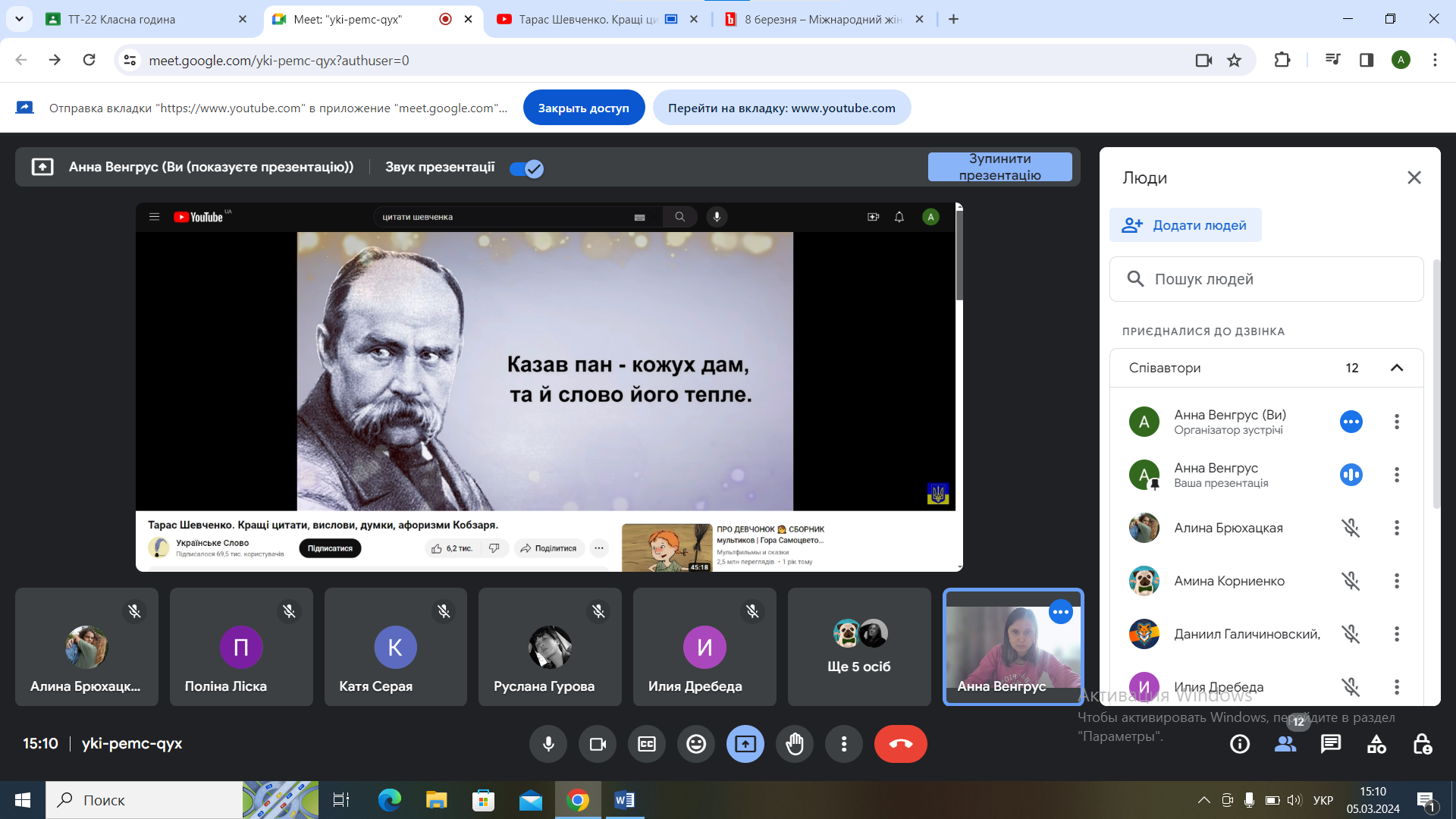Open the emoji reactions button
This screenshot has height=819, width=1456.
(x=696, y=744)
